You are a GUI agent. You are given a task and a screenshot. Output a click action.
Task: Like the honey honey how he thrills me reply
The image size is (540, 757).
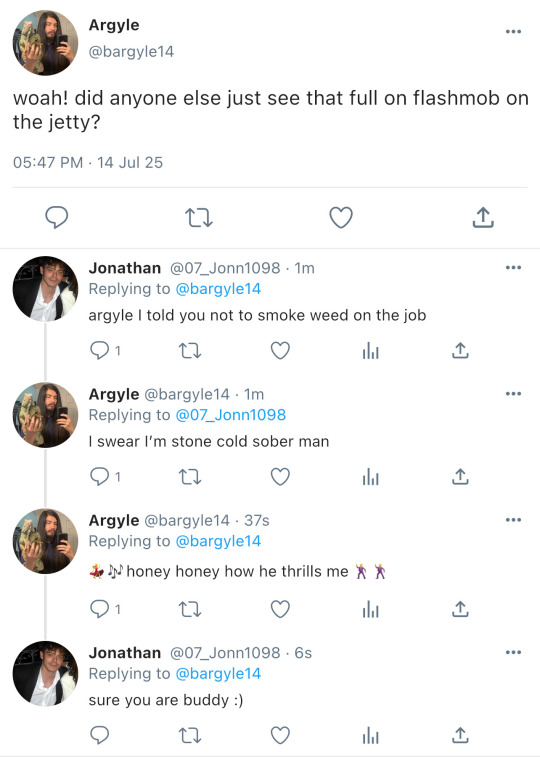point(280,609)
